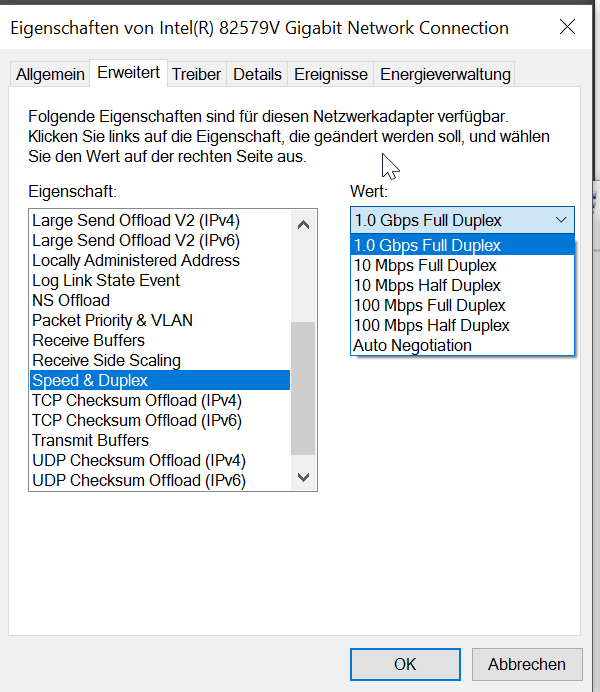Select Large Send Offload V2 (IPv4)
The image size is (600, 692).
(x=160, y=220)
